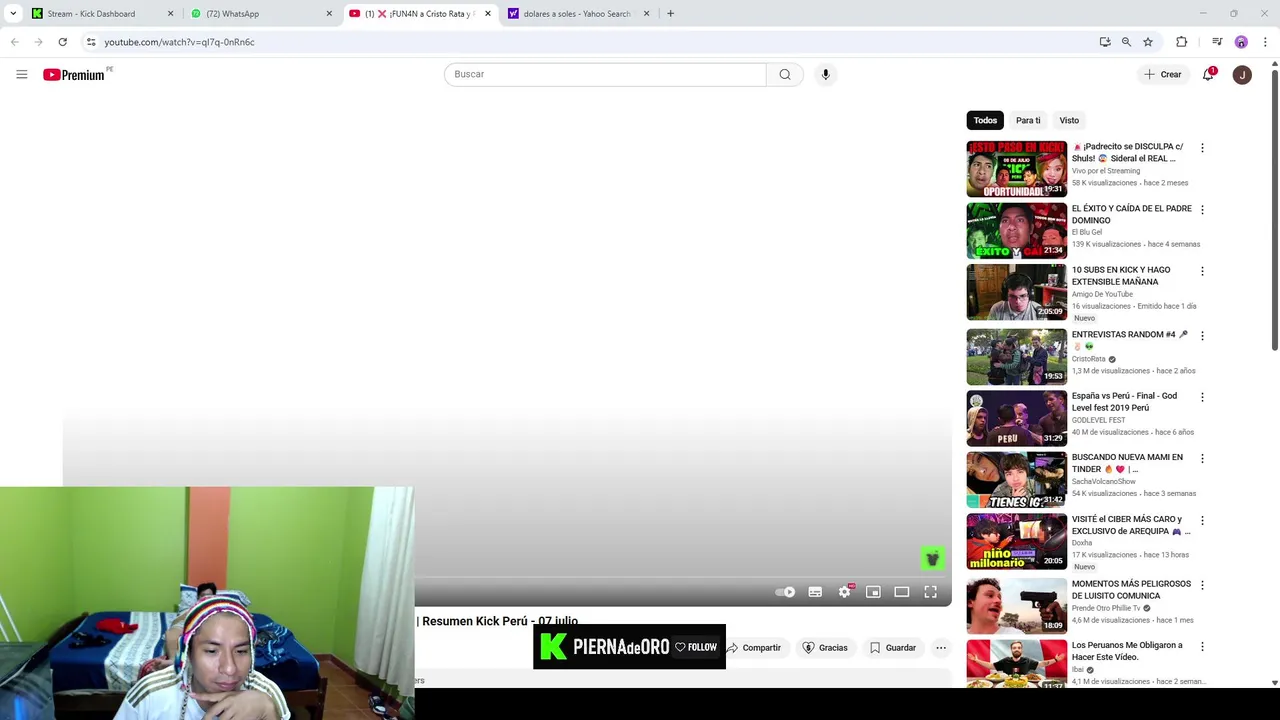
Task: Toggle the autoplay switch in player
Action: 786,592
